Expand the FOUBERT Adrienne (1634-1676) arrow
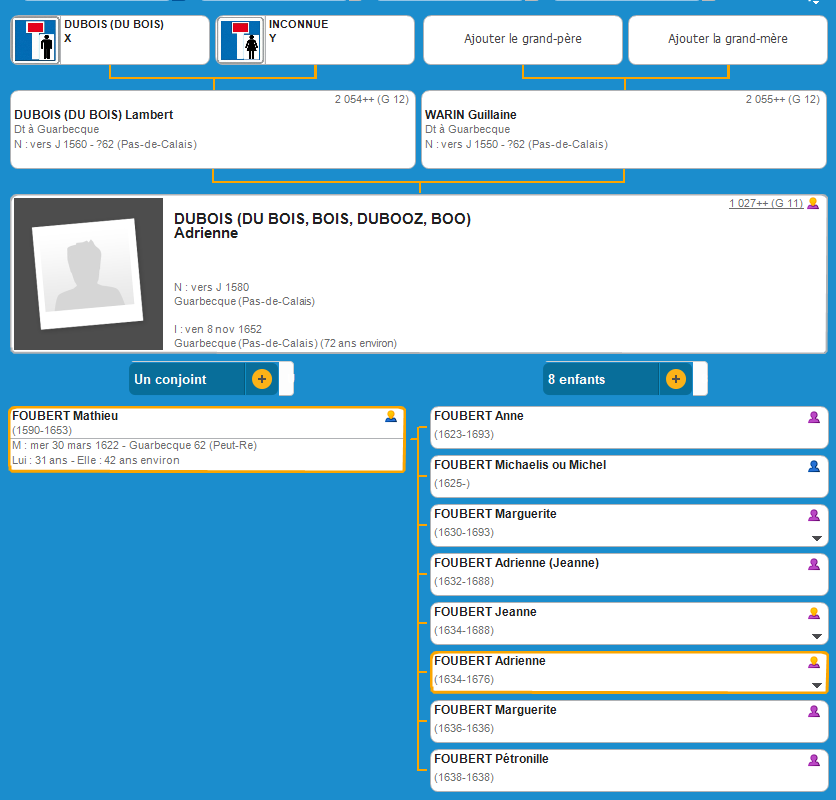Image resolution: width=836 pixels, height=800 pixels. coord(817,685)
